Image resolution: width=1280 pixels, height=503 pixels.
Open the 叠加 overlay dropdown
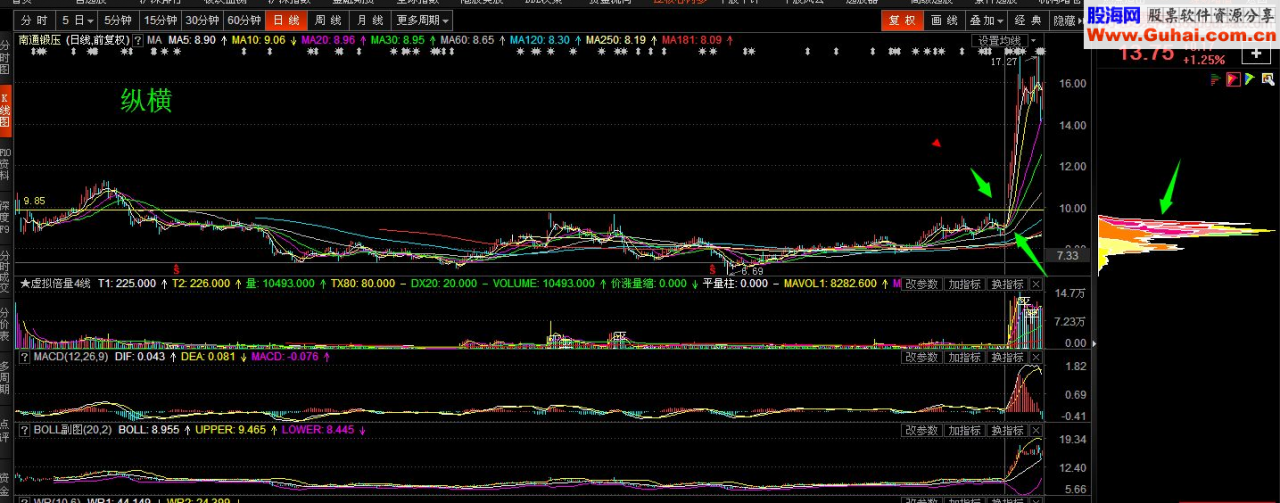click(986, 20)
